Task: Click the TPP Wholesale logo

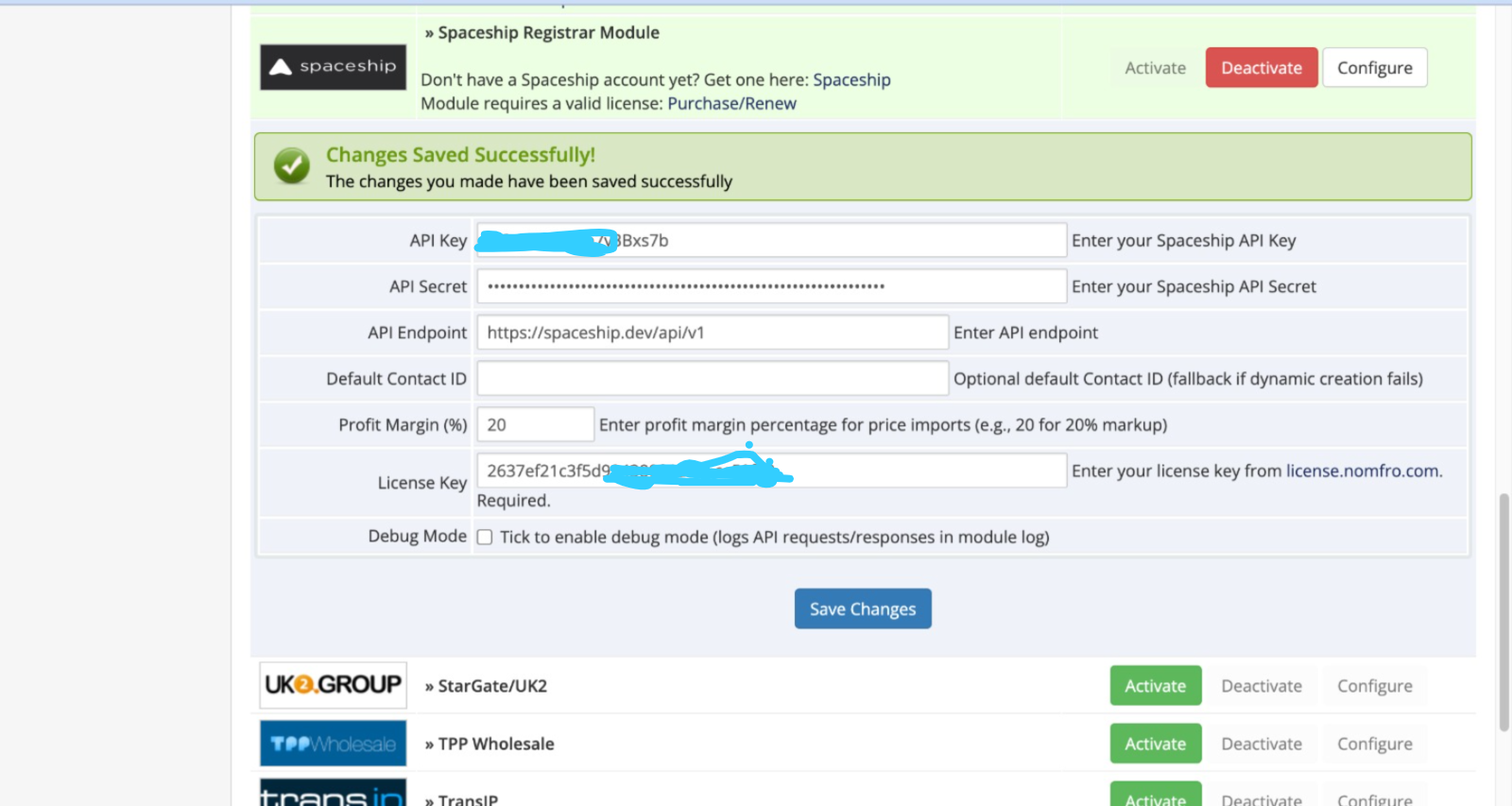Action: tap(333, 744)
